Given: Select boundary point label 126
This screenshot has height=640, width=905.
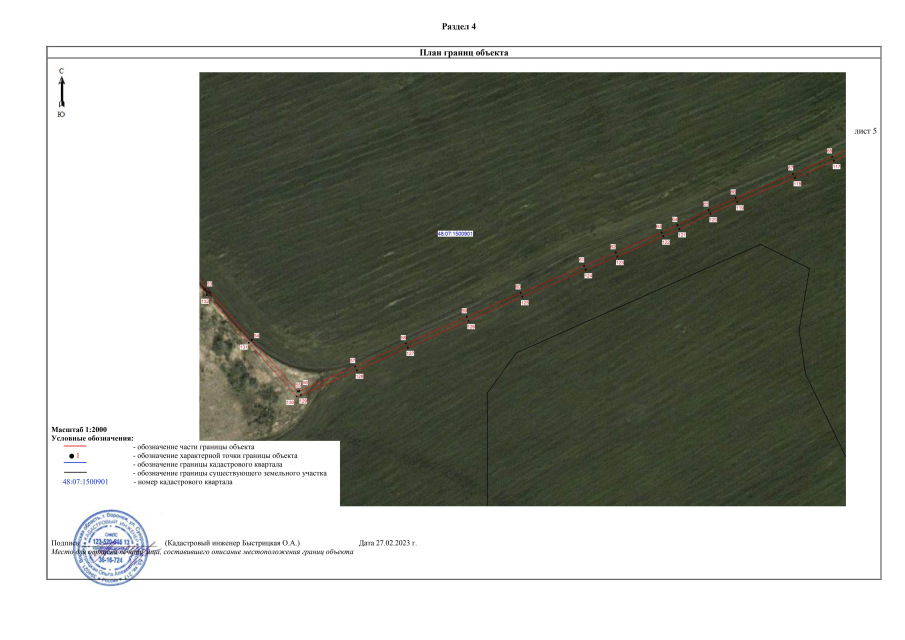Looking at the screenshot, I should [470, 327].
